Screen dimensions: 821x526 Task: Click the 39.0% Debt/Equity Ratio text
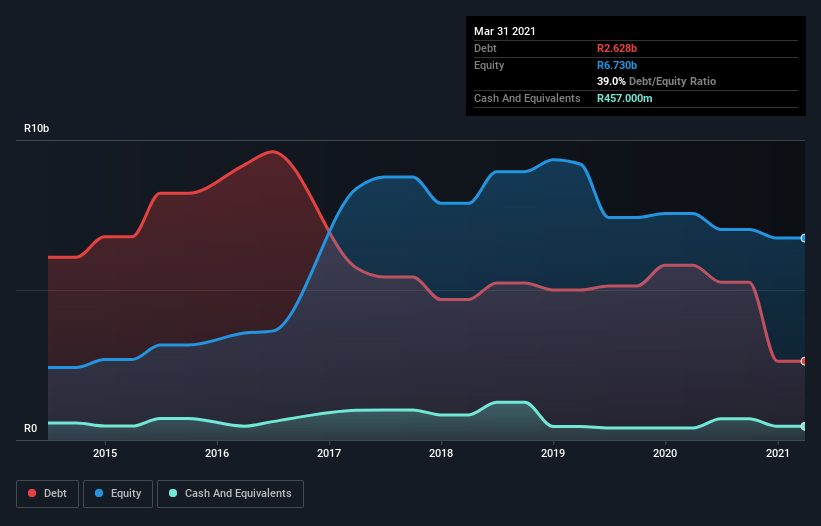(656, 81)
